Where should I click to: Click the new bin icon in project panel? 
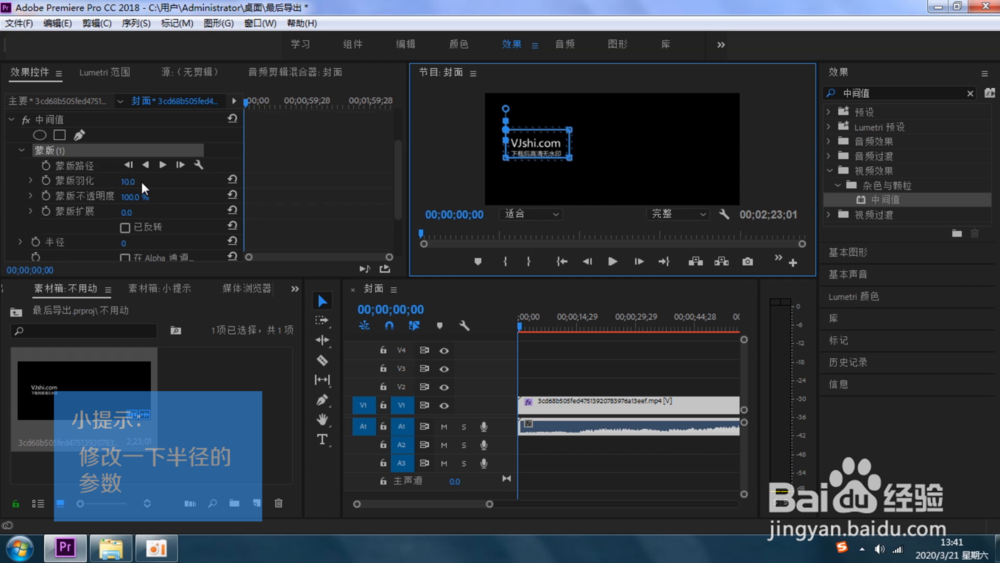pos(234,503)
